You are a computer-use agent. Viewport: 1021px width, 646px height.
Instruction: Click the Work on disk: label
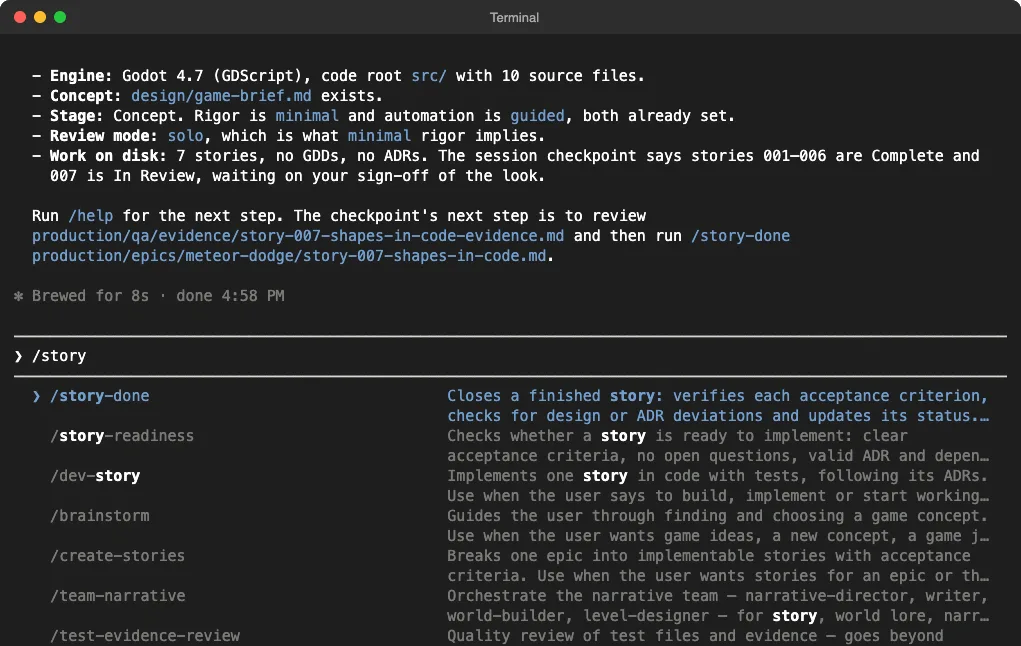(x=108, y=156)
